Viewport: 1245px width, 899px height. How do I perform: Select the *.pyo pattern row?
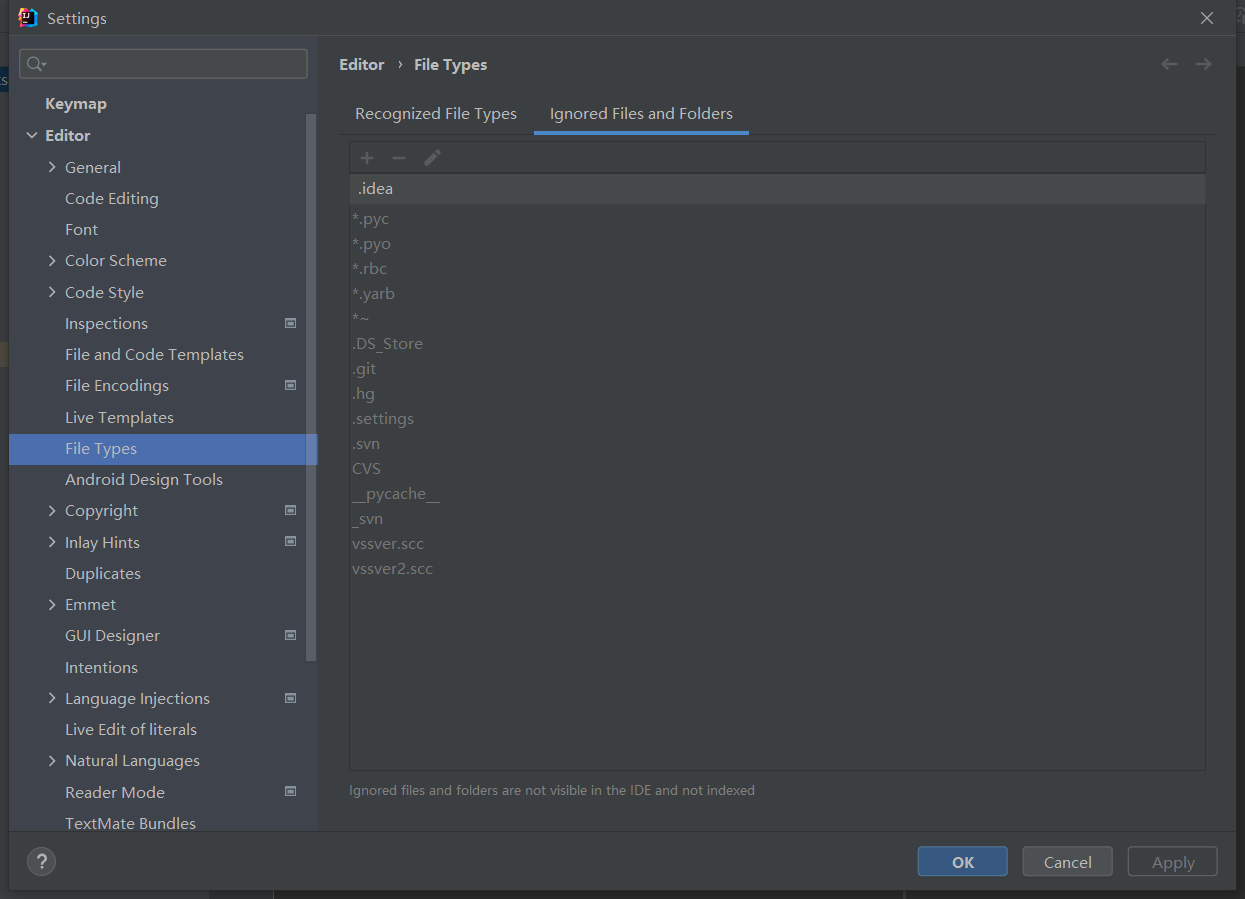[777, 244]
